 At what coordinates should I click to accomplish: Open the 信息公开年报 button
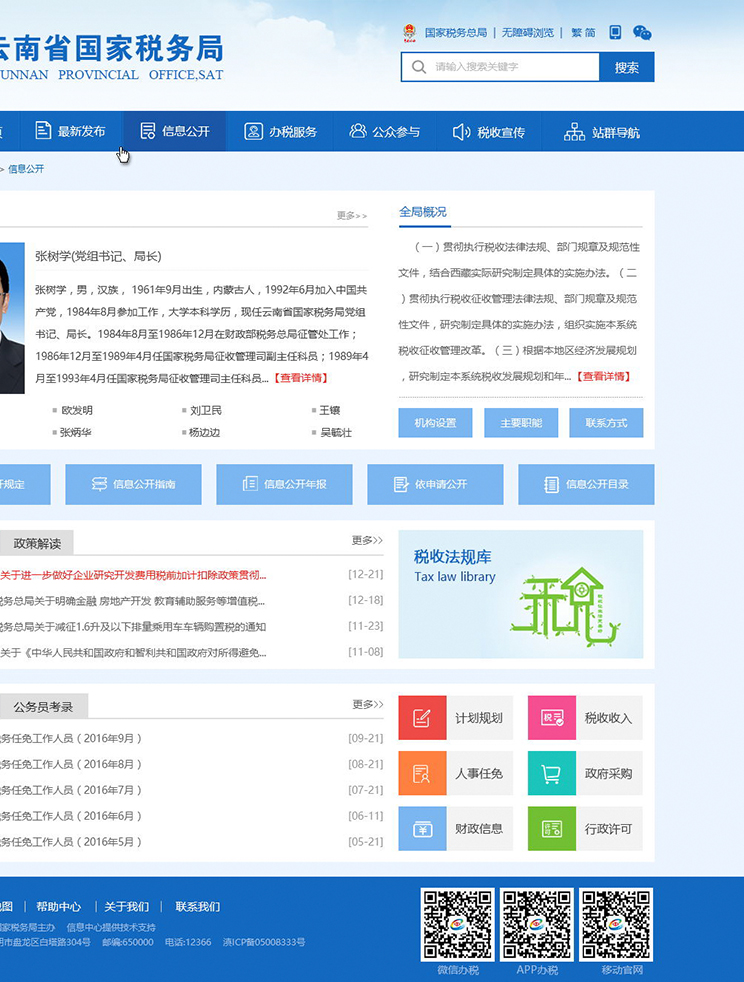[x=284, y=485]
